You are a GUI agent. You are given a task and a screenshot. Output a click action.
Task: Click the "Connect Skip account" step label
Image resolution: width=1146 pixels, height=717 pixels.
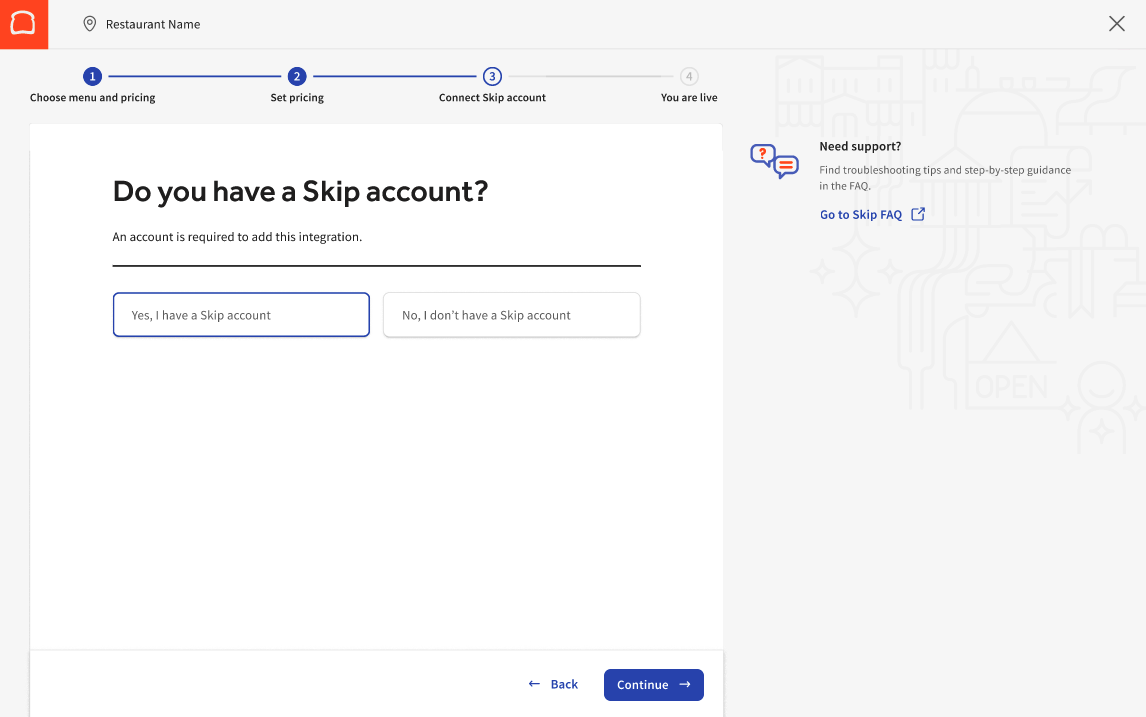point(492,98)
